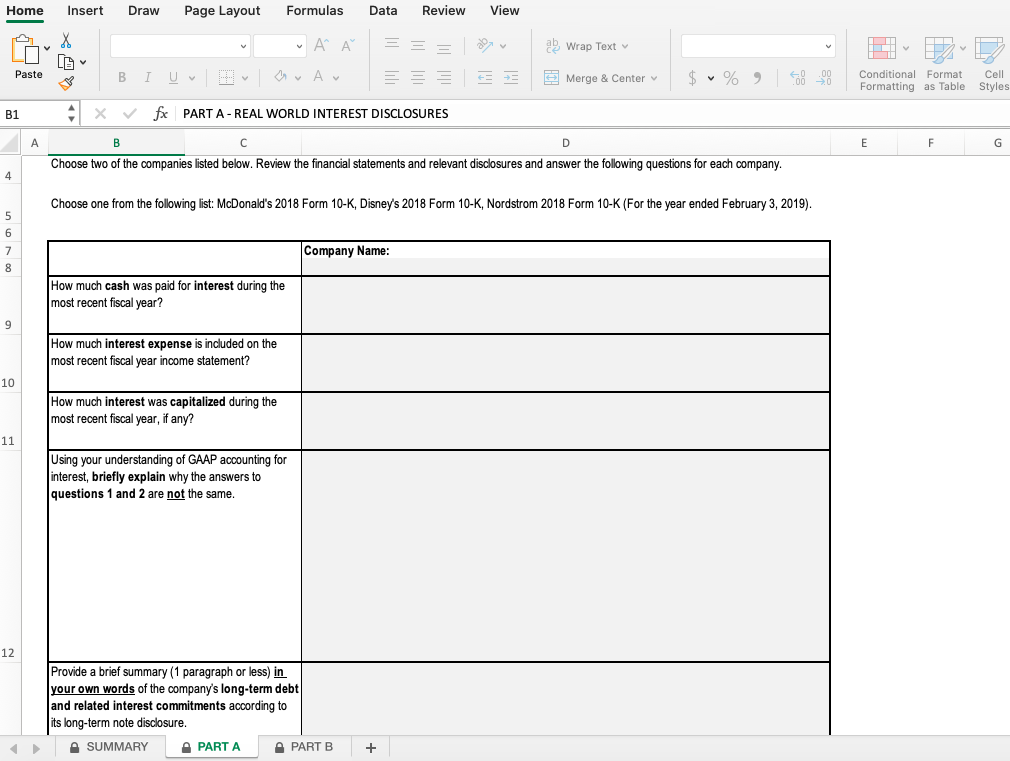Open the font name dropdown

(x=180, y=46)
